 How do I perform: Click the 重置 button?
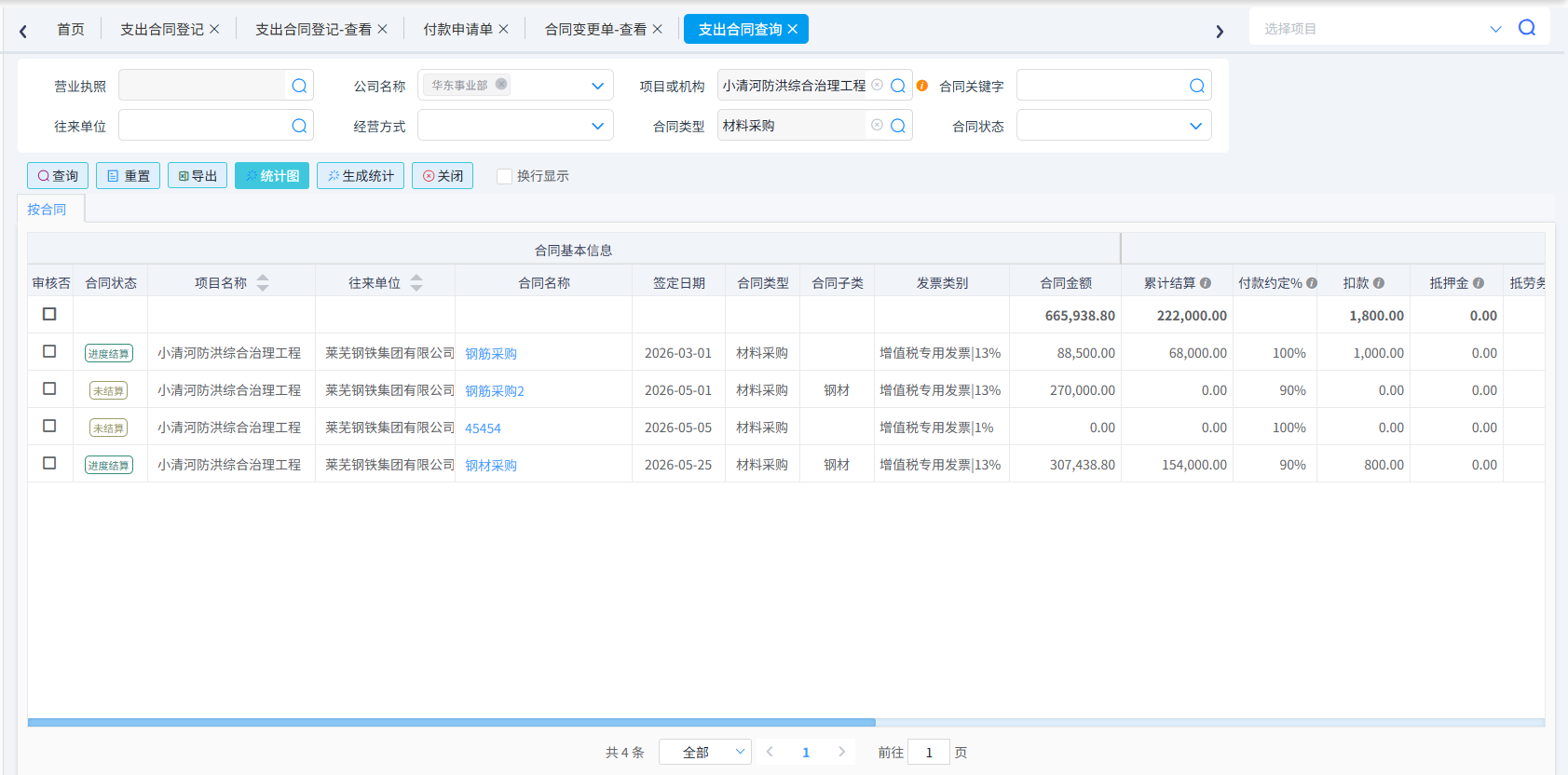[128, 176]
